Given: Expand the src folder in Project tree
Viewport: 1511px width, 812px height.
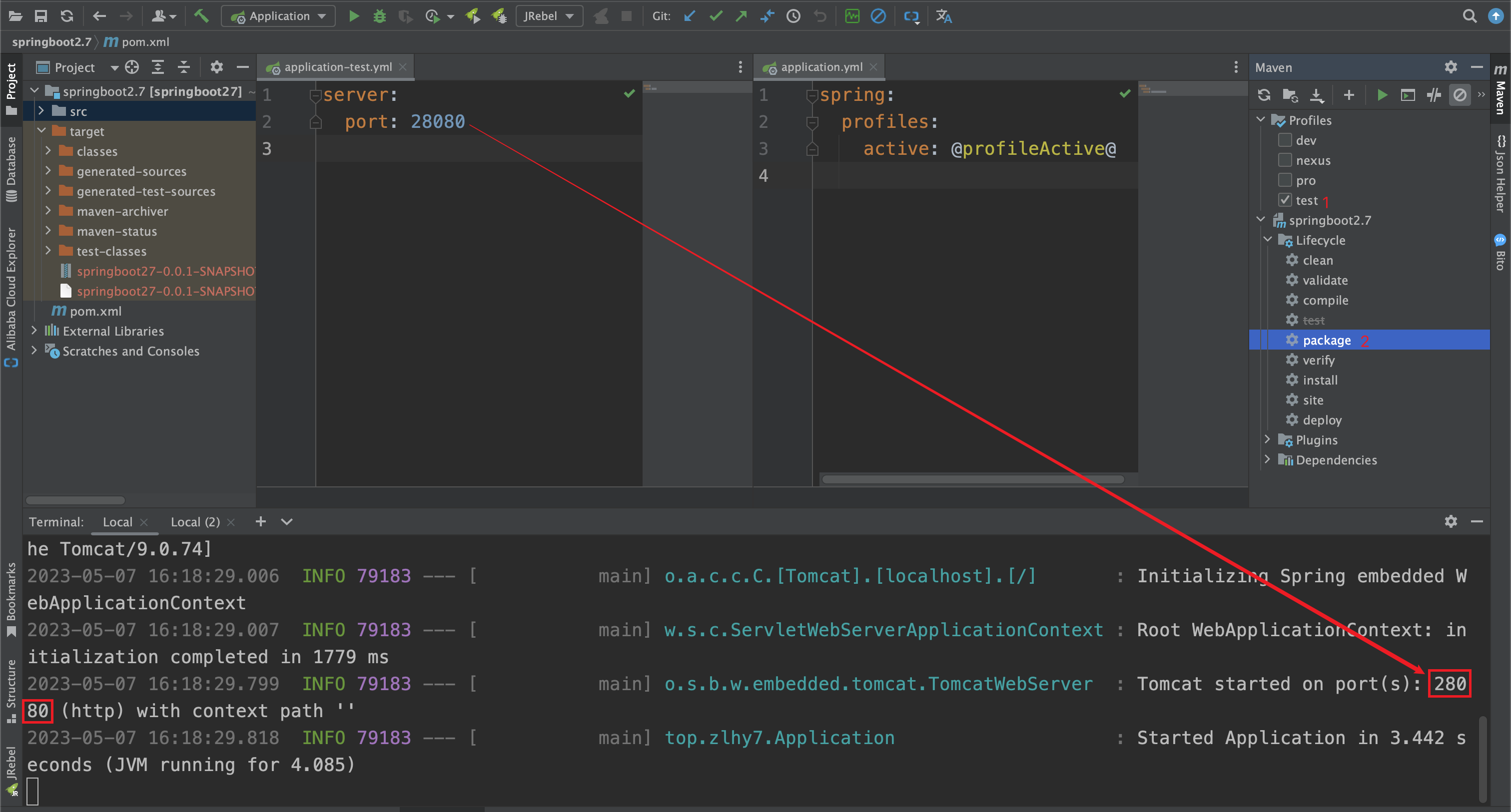Looking at the screenshot, I should coord(41,111).
